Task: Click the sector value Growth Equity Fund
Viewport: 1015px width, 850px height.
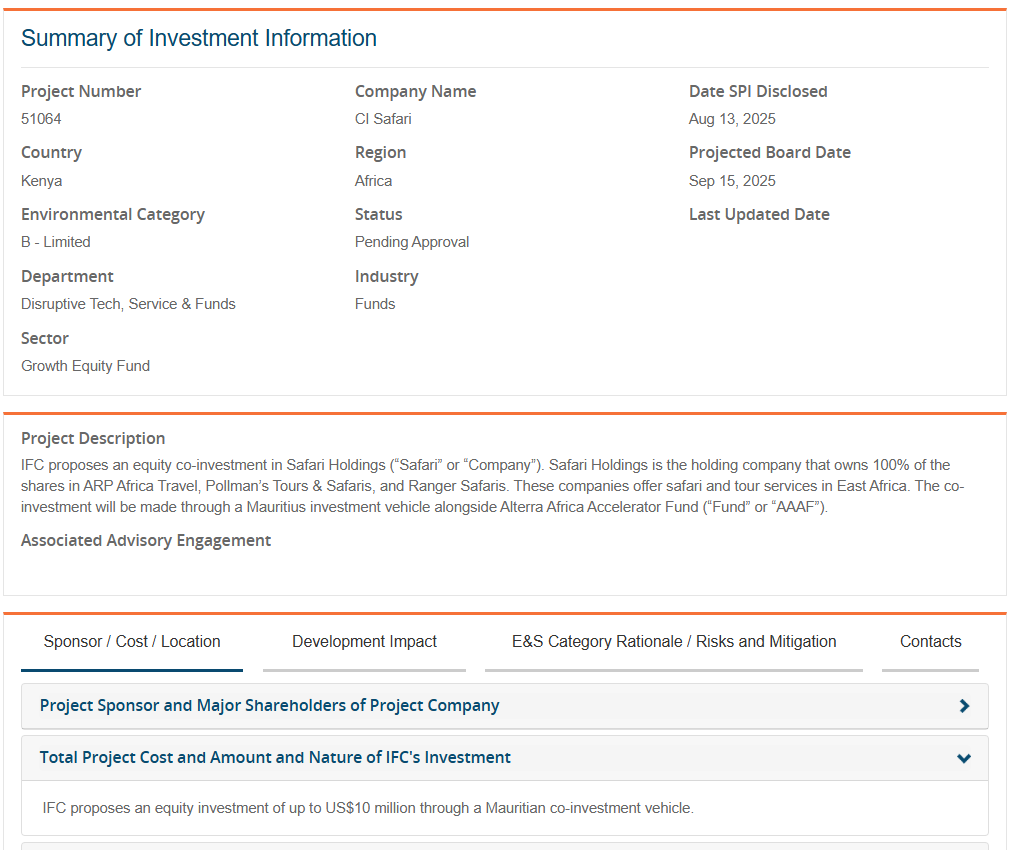Action: click(85, 366)
